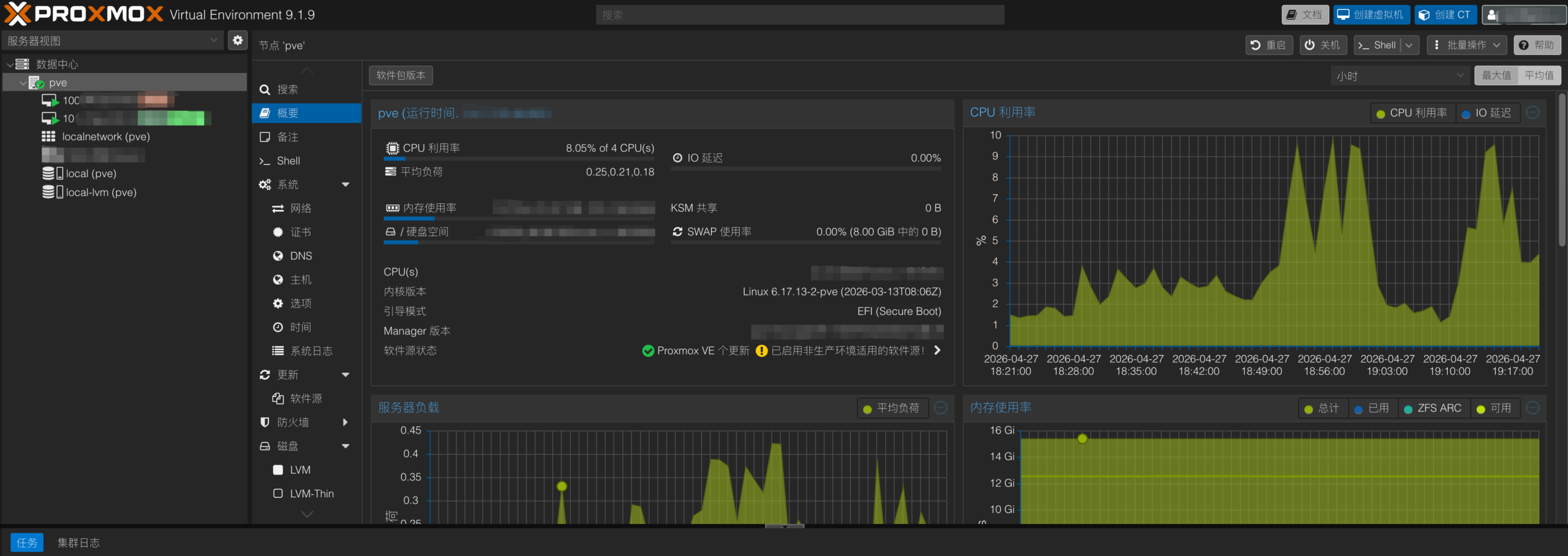Toggle 平均负荷 legend series

tap(892, 408)
